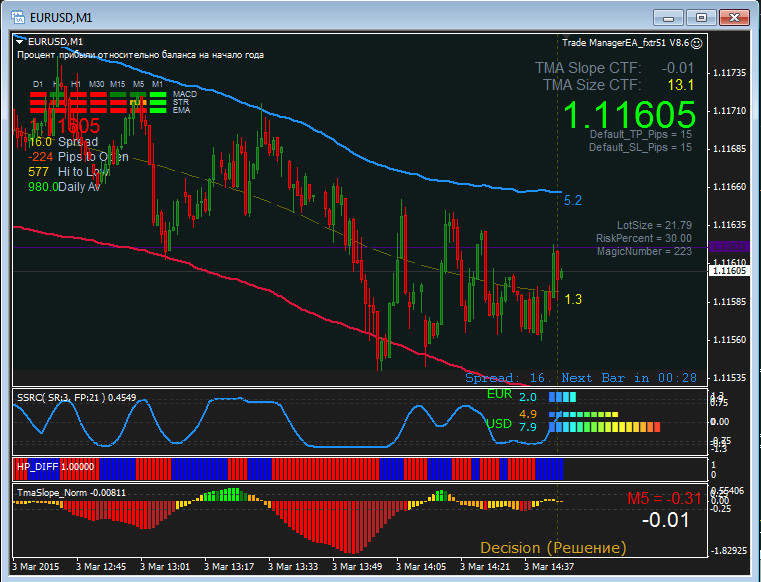Close the EURUSD,M1 chart window
Viewport: 761px width, 582px height.
[x=734, y=18]
